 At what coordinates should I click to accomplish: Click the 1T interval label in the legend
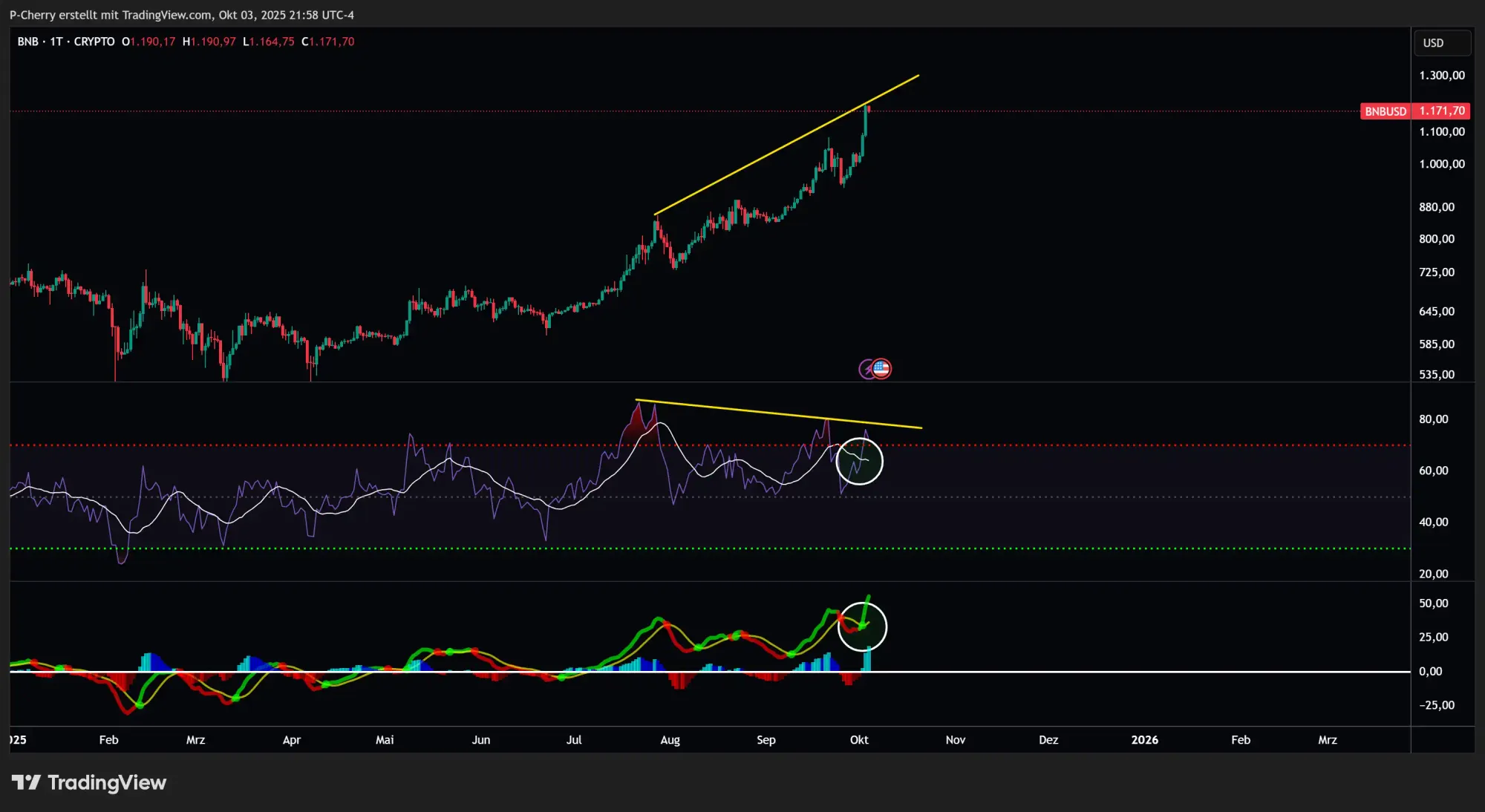coord(56,42)
